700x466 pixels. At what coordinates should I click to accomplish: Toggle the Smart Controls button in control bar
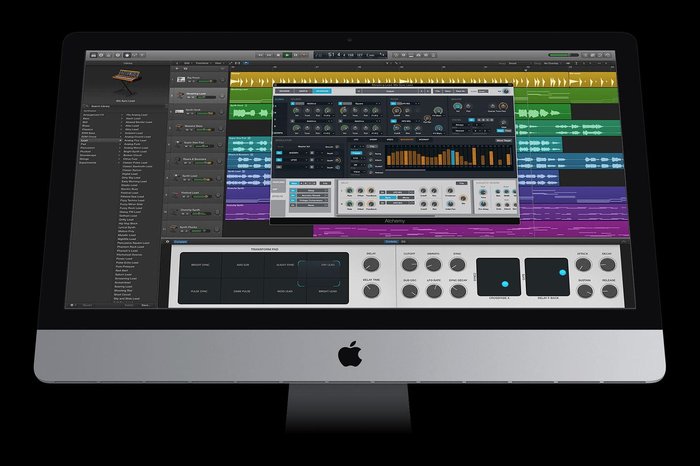click(x=127, y=55)
